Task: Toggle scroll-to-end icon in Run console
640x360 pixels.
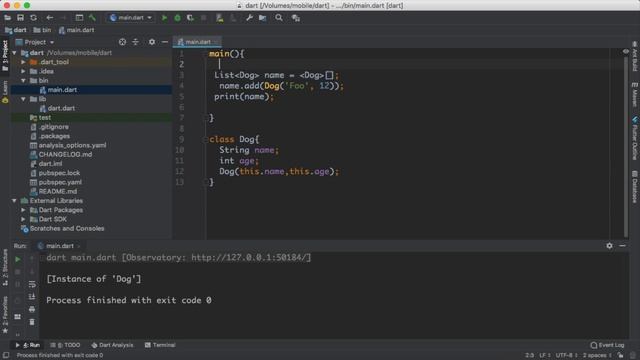Action: click(32, 297)
